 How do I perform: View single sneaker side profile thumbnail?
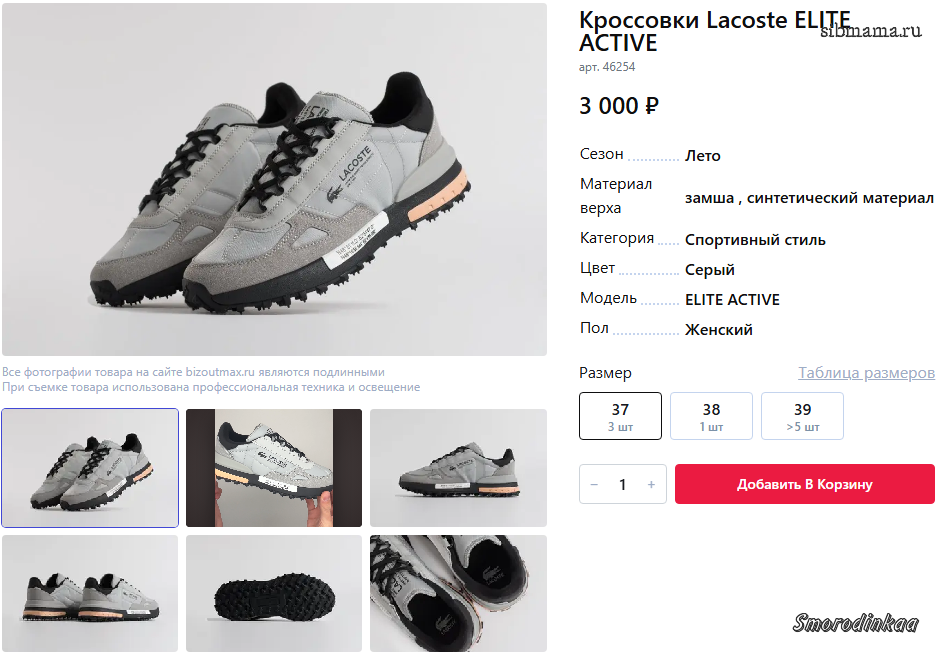tap(458, 467)
